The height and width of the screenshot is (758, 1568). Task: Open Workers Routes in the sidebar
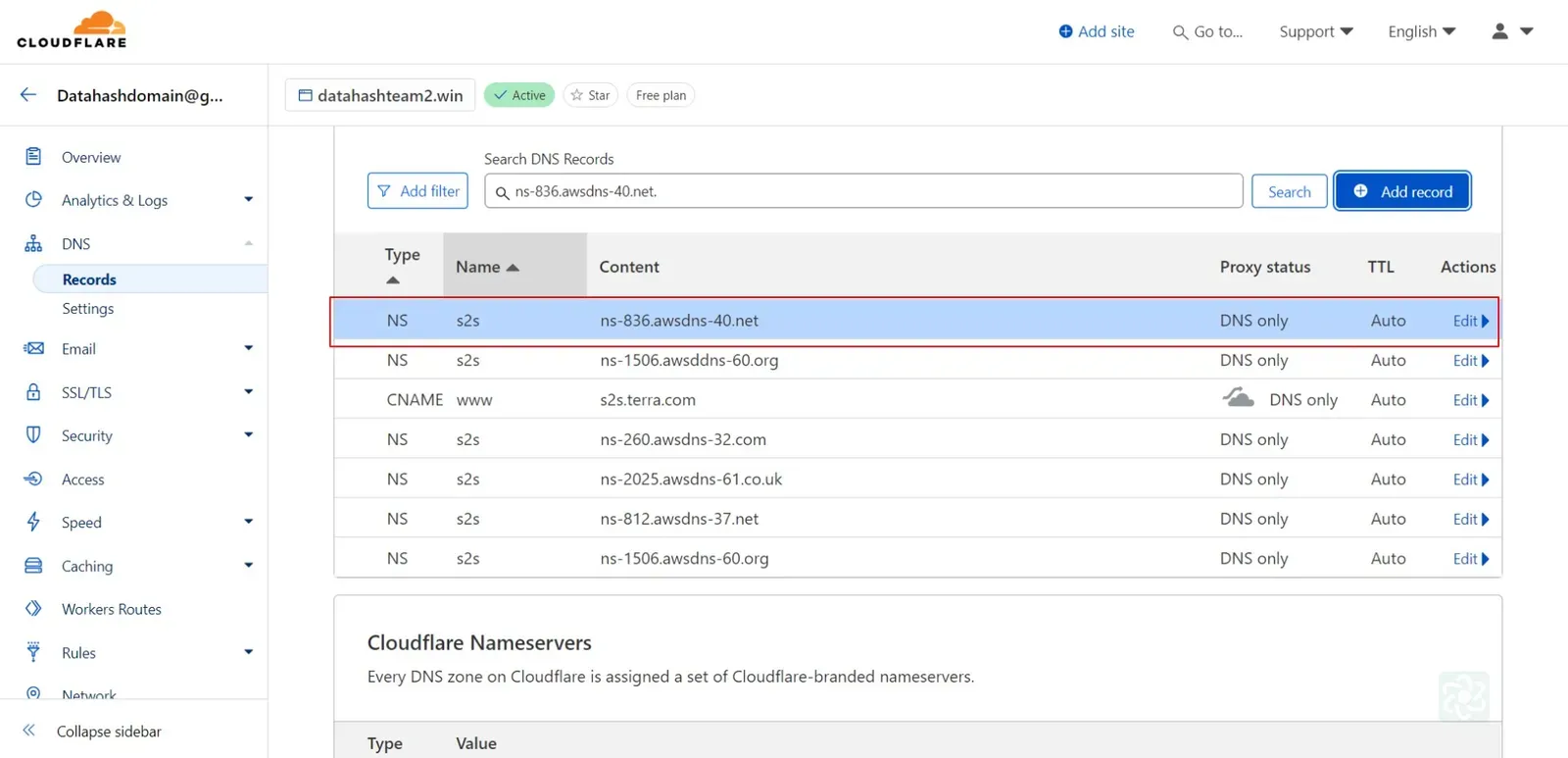click(112, 609)
